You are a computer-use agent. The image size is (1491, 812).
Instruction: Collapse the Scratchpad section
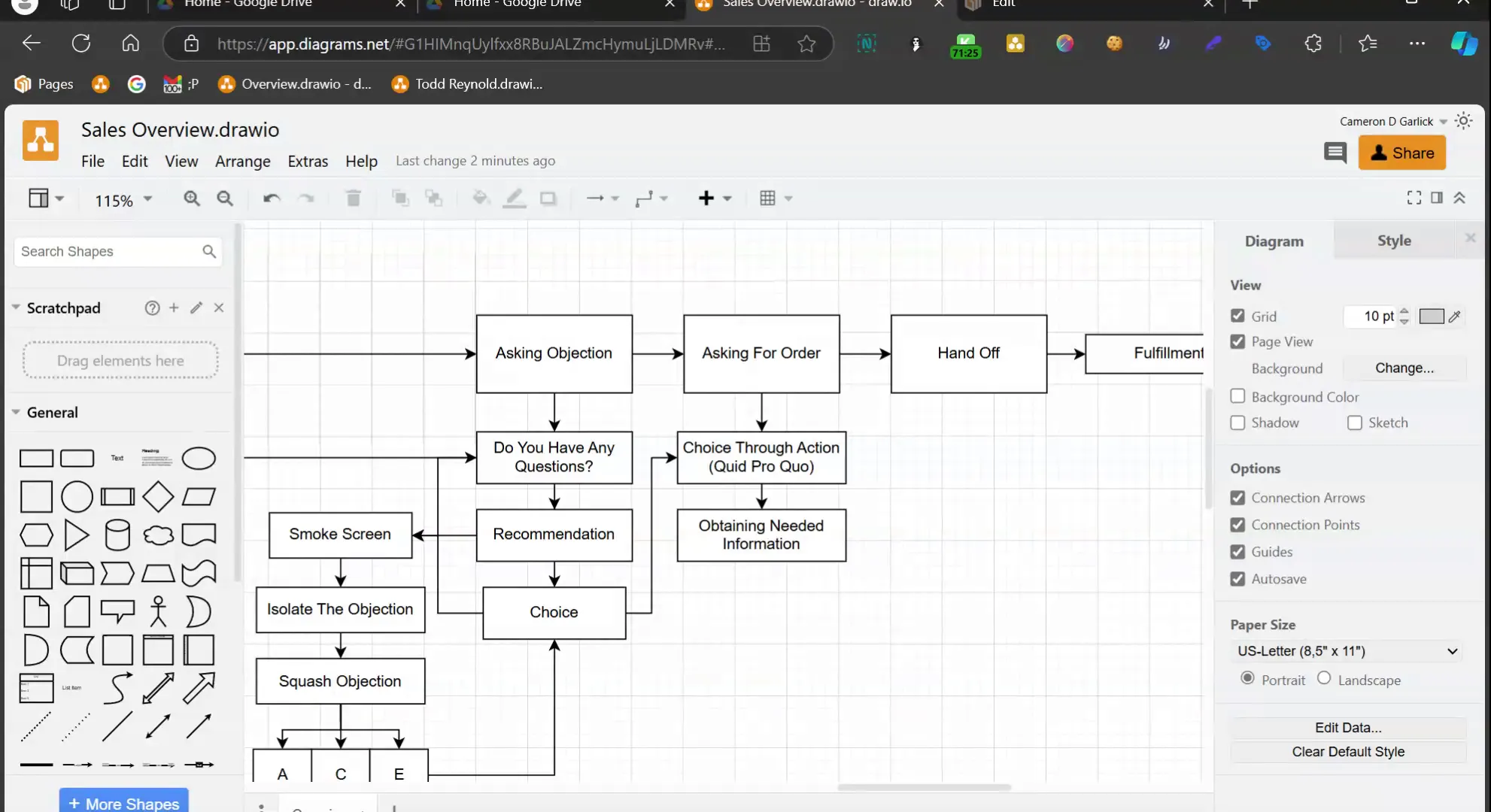coord(16,308)
